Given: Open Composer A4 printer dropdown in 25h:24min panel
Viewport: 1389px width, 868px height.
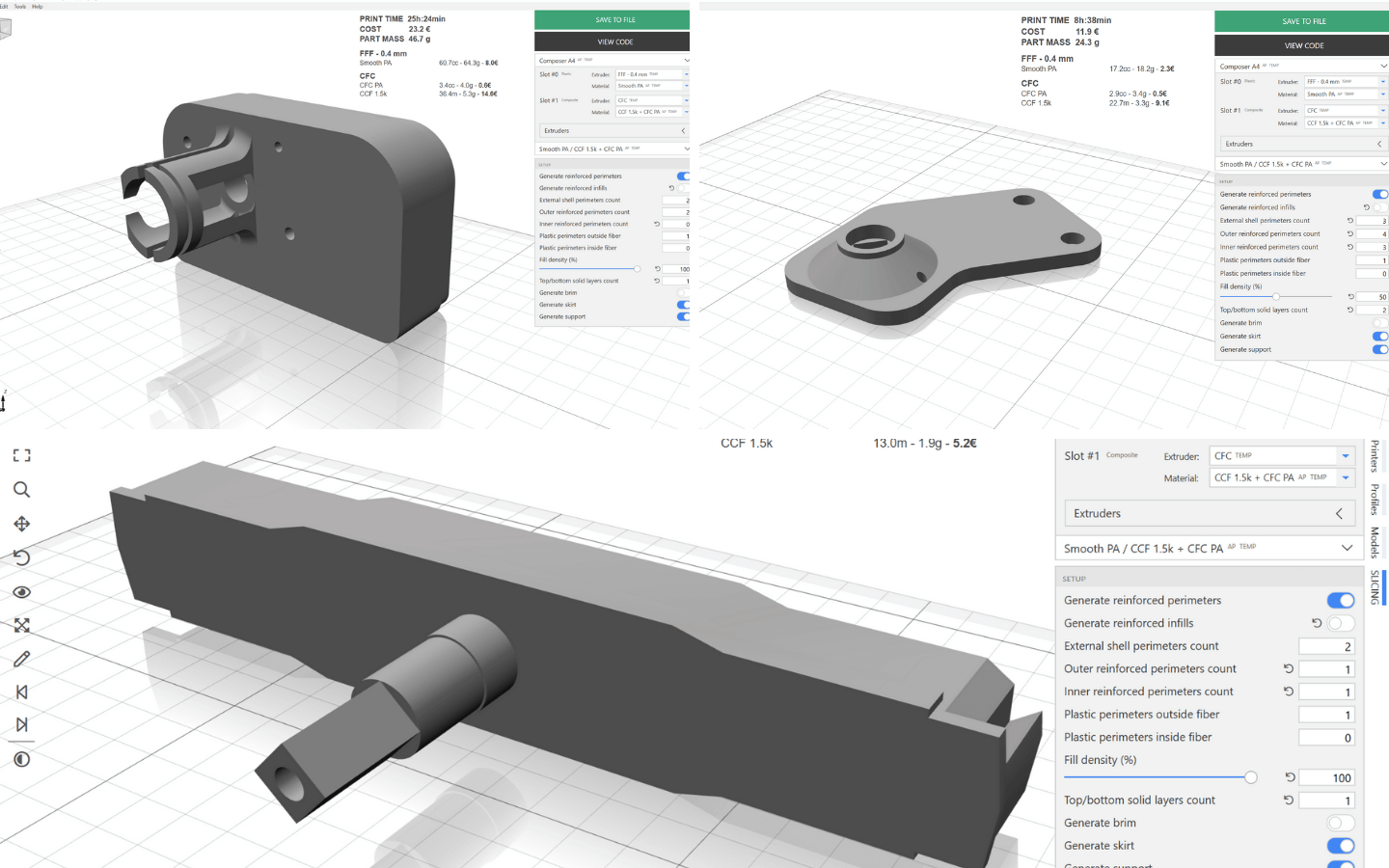Looking at the screenshot, I should [x=613, y=61].
